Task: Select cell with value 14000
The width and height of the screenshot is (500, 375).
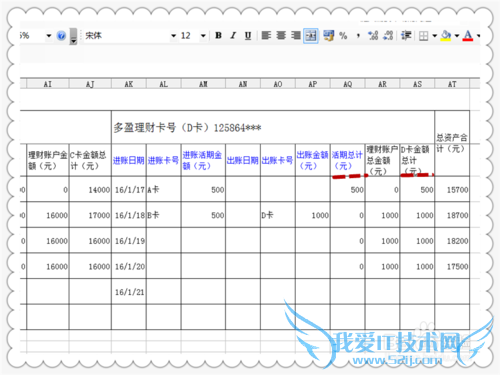Action: pos(90,189)
